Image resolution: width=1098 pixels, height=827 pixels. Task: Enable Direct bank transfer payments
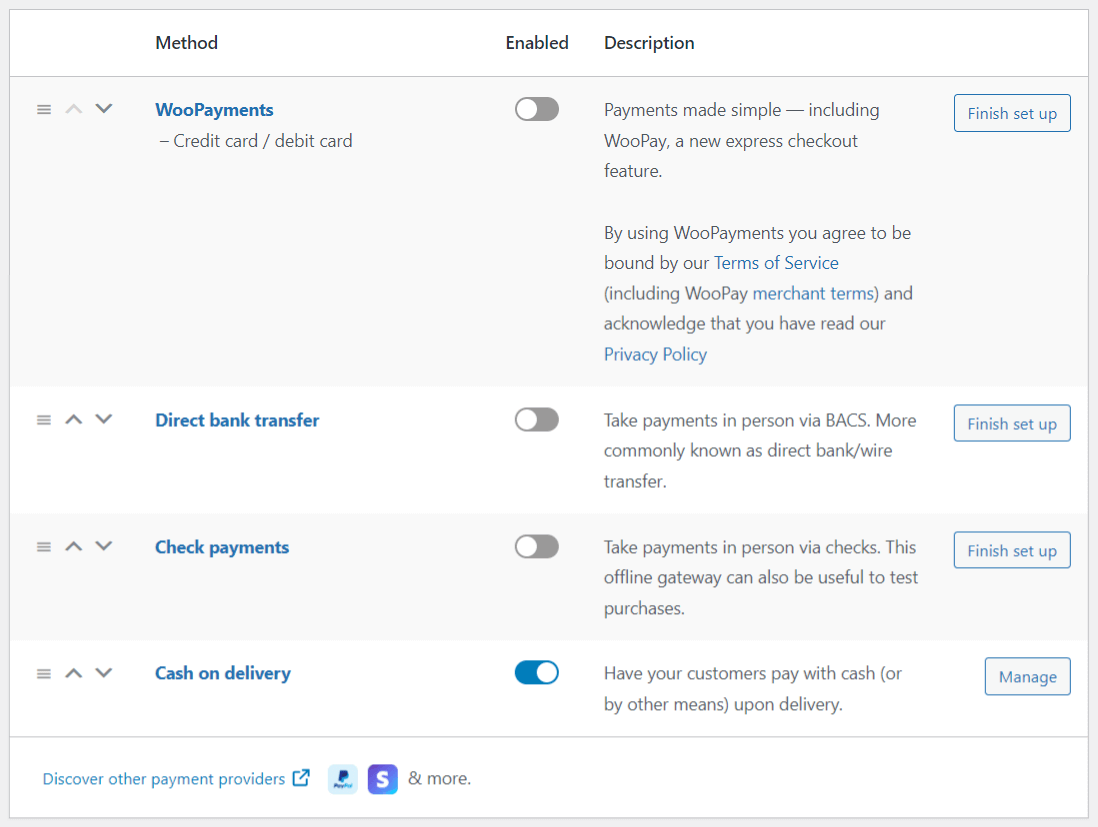pyautogui.click(x=537, y=419)
